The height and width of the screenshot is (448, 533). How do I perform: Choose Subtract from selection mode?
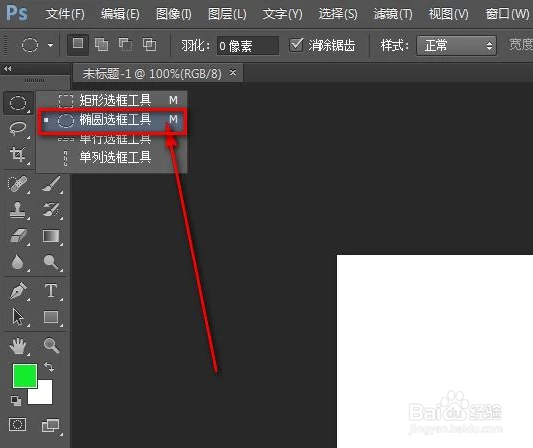pyautogui.click(x=125, y=45)
